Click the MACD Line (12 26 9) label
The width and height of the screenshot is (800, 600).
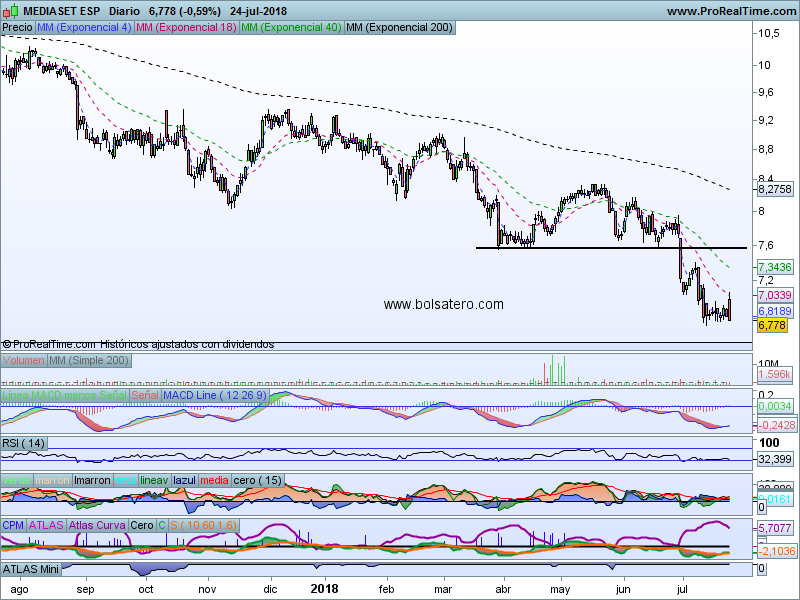[215, 396]
